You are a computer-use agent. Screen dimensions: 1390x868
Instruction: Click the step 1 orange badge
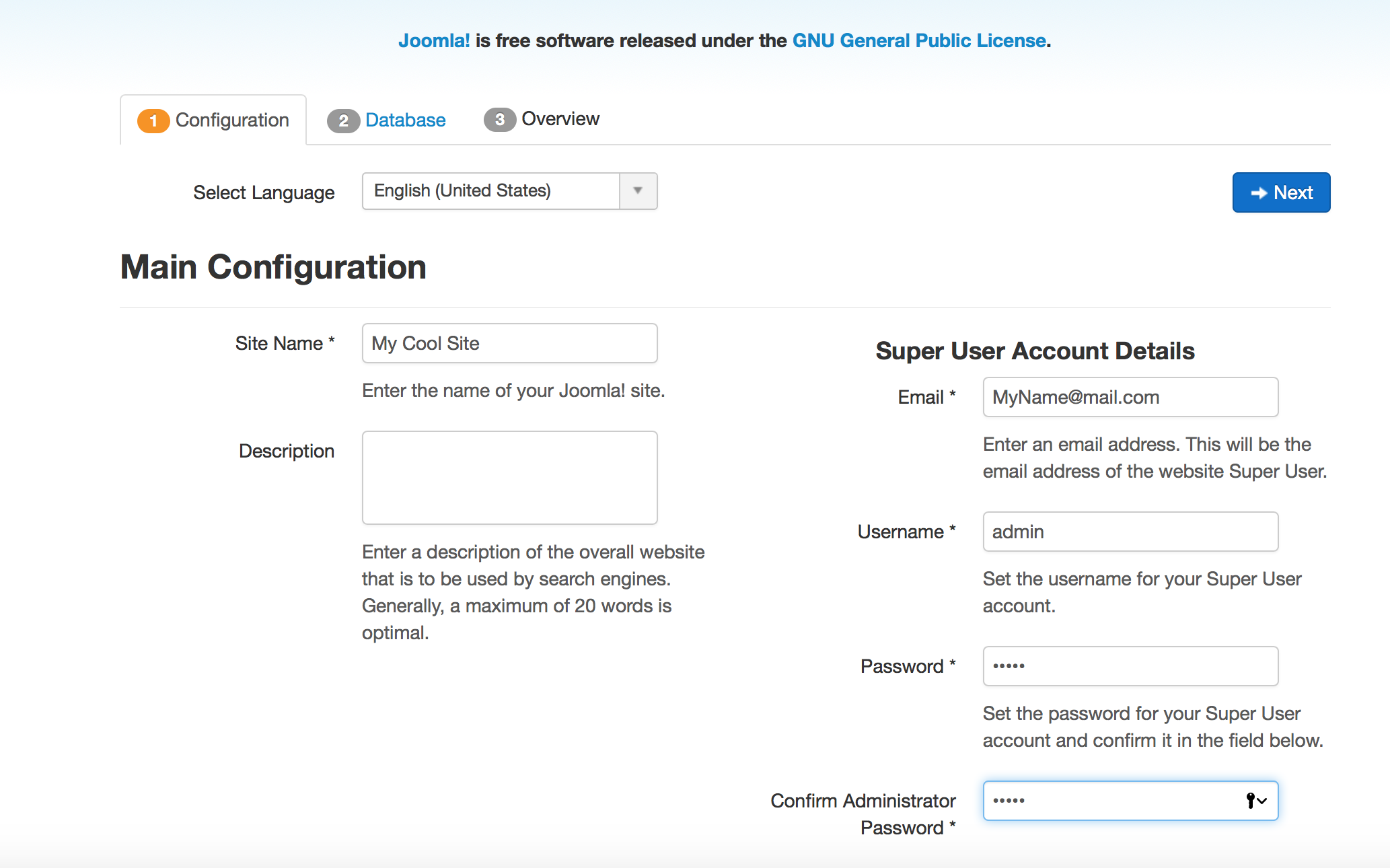pyautogui.click(x=153, y=120)
